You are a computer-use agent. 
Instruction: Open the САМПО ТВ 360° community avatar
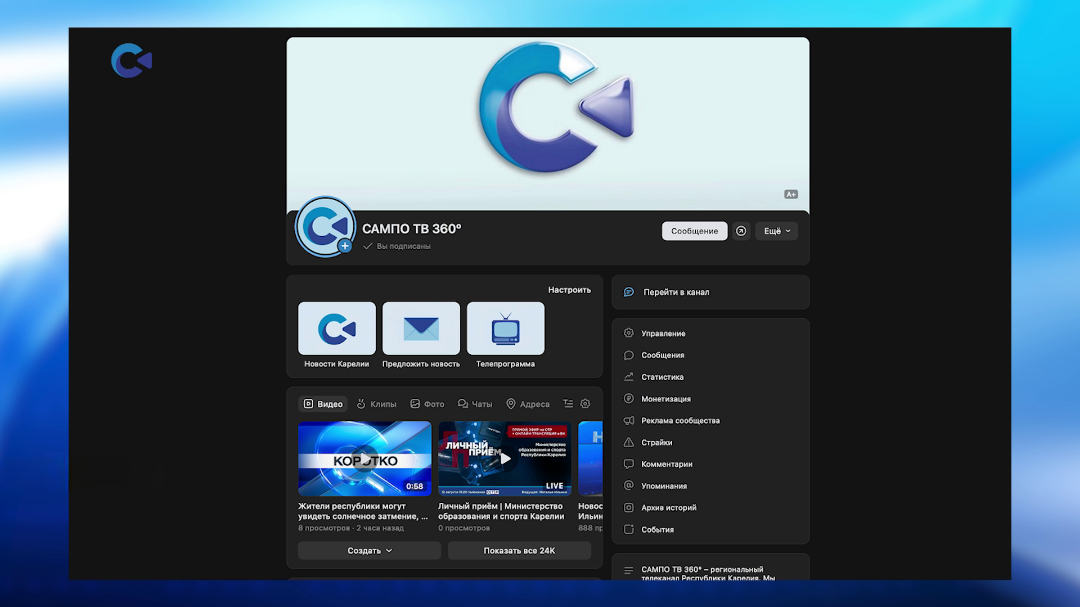[325, 227]
